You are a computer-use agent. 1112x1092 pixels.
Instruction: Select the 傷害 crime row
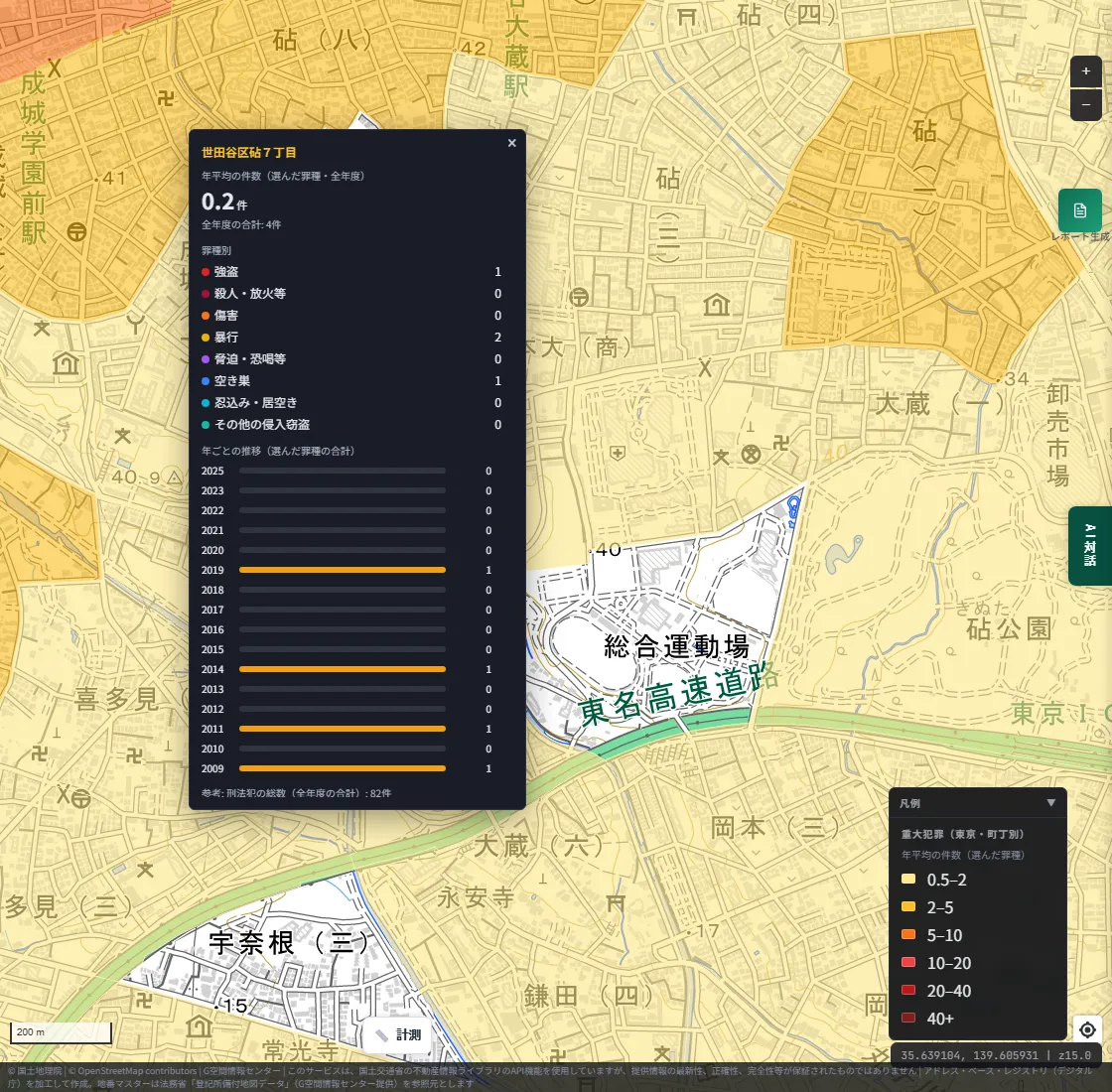[x=351, y=316]
